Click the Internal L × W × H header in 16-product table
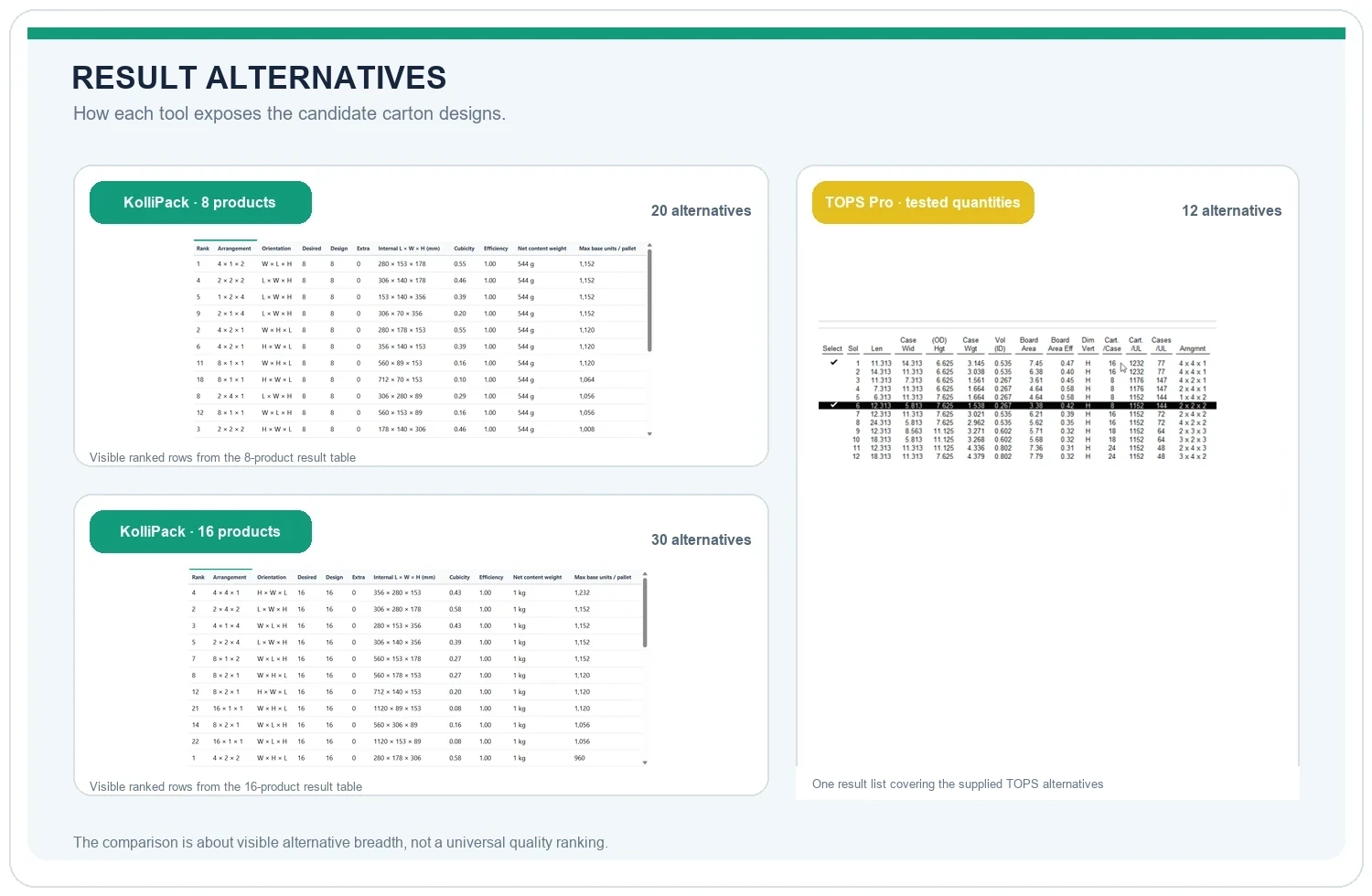This screenshot has height=896, width=1372. point(404,578)
